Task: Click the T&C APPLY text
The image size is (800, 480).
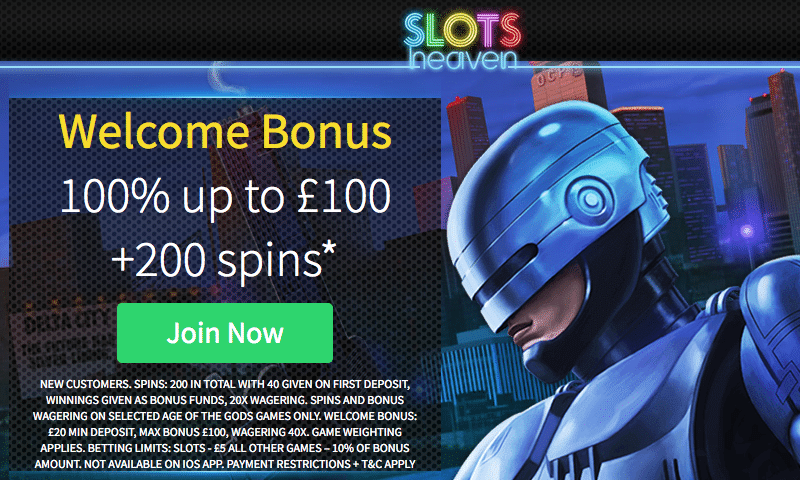Action: coord(388,464)
